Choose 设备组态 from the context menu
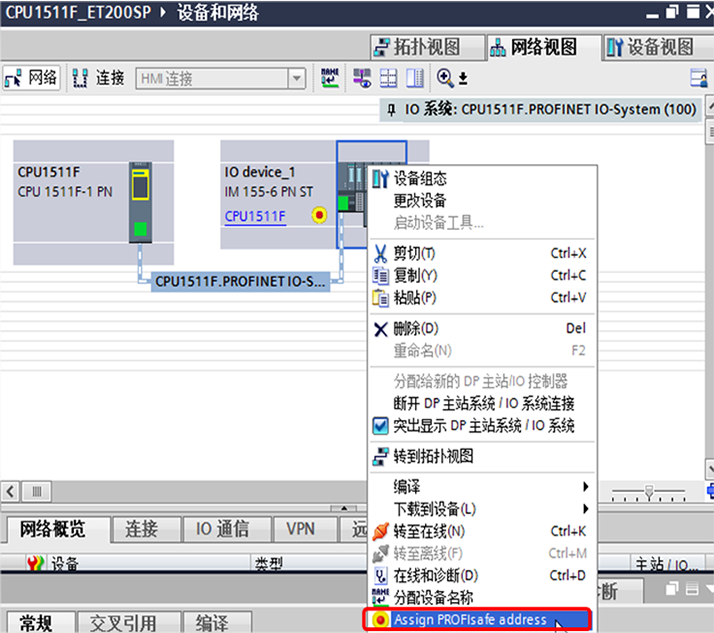The image size is (714, 633). [482, 179]
